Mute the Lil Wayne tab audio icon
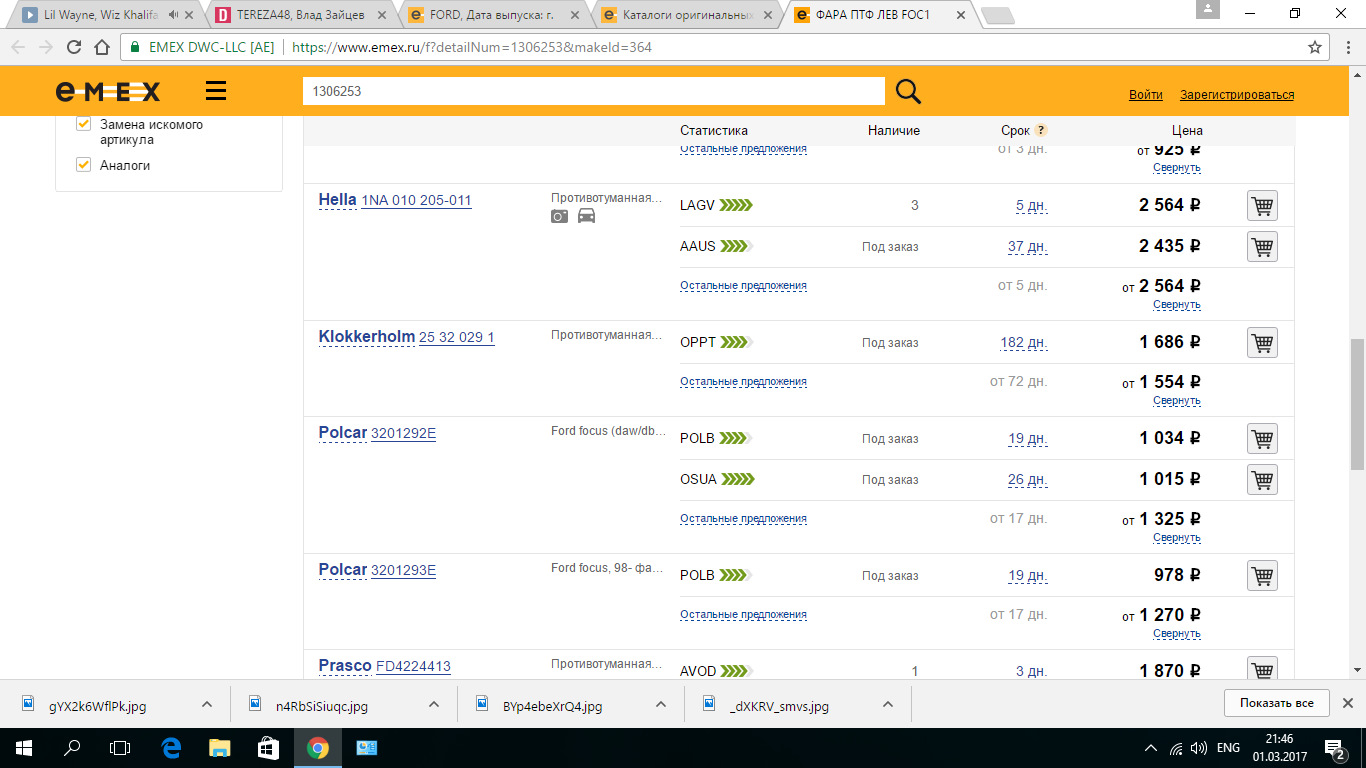Viewport: 1366px width, 768px height. click(174, 15)
